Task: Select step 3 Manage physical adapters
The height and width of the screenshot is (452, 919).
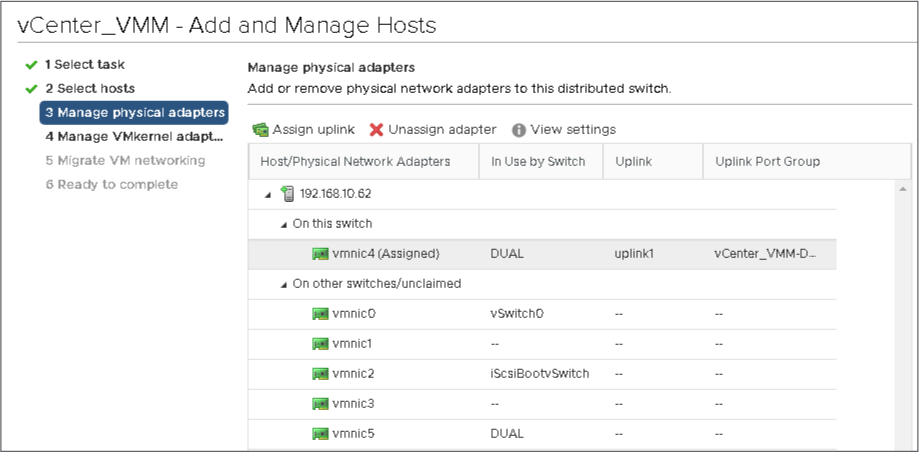Action: [x=134, y=113]
